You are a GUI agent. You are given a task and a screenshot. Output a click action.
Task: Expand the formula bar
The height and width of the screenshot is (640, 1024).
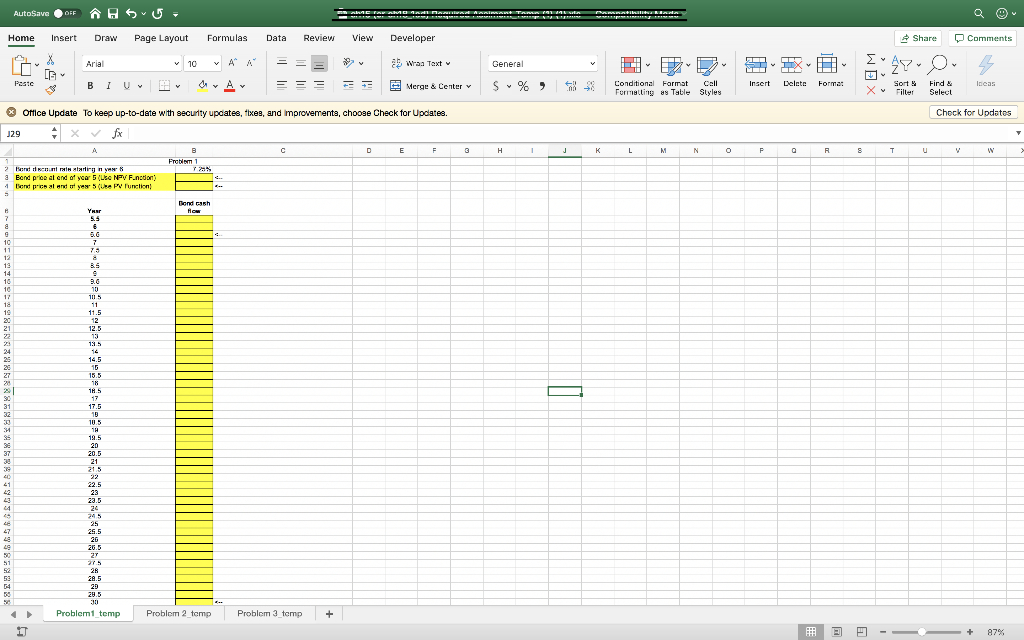(1018, 133)
